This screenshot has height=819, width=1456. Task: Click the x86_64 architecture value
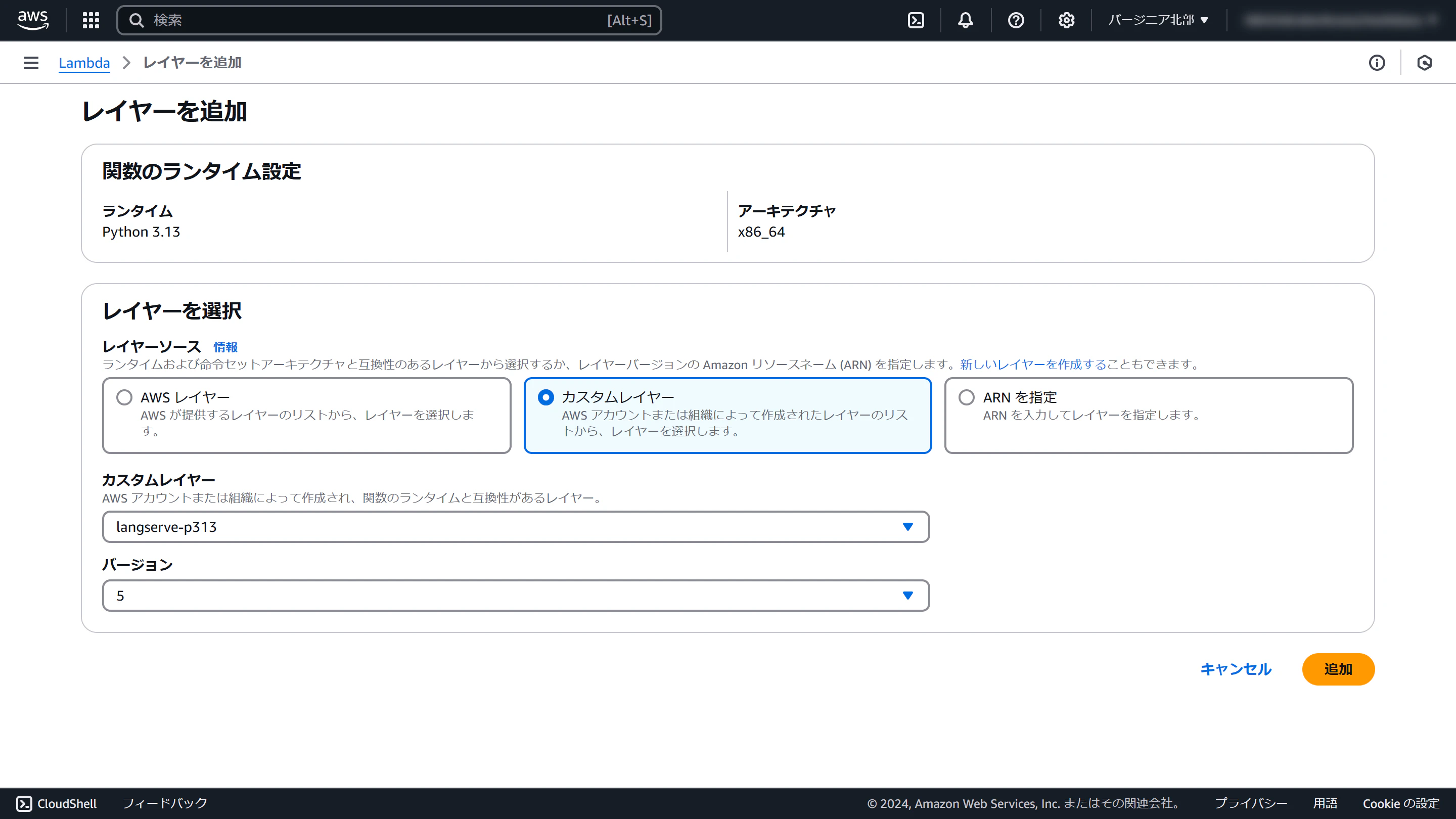pos(761,232)
